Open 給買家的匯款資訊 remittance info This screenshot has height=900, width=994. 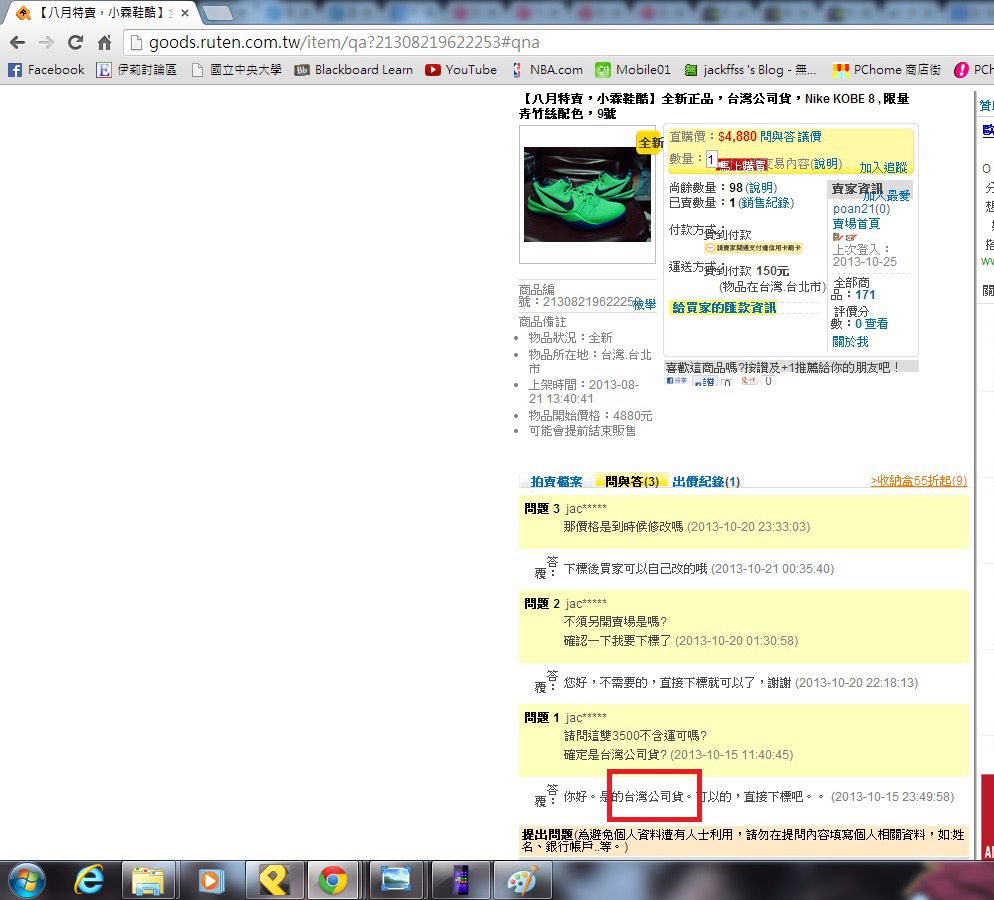pos(723,308)
